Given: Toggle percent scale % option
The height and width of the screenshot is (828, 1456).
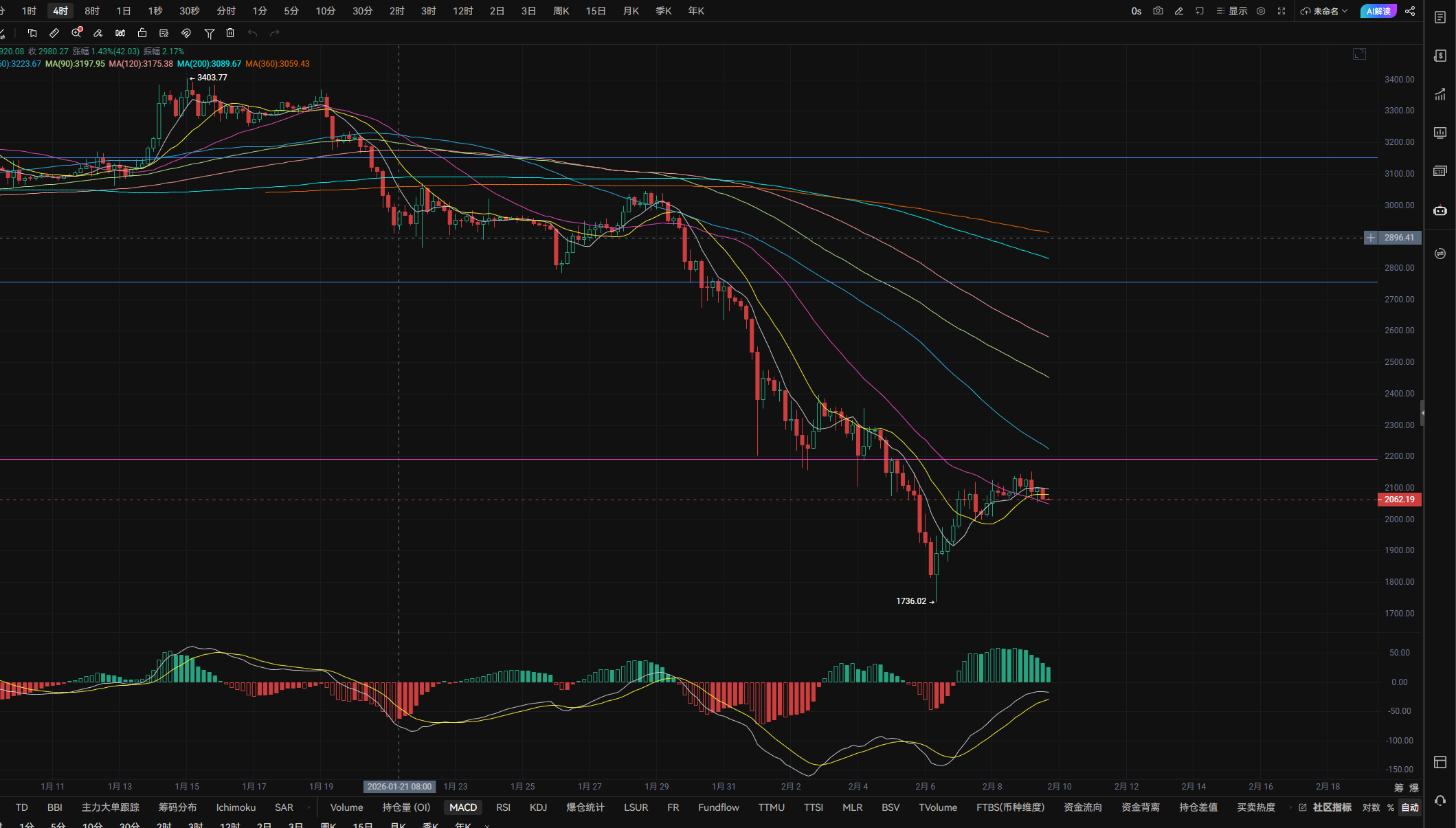Looking at the screenshot, I should [1391, 807].
